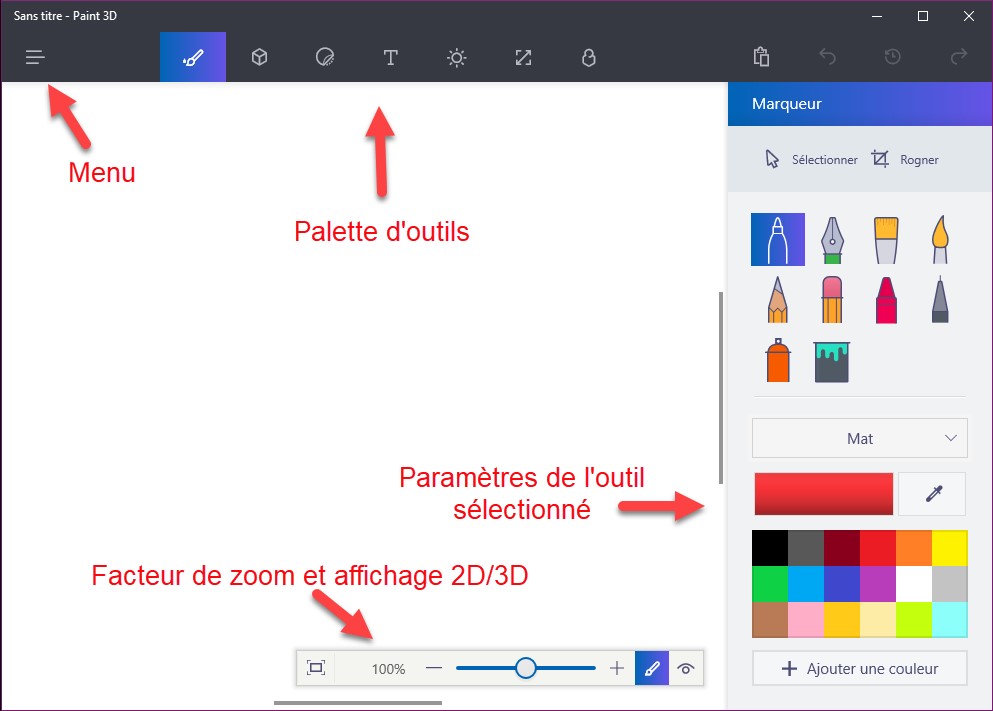The height and width of the screenshot is (711, 993).
Task: Select the Eraser tool
Action: [x=832, y=299]
